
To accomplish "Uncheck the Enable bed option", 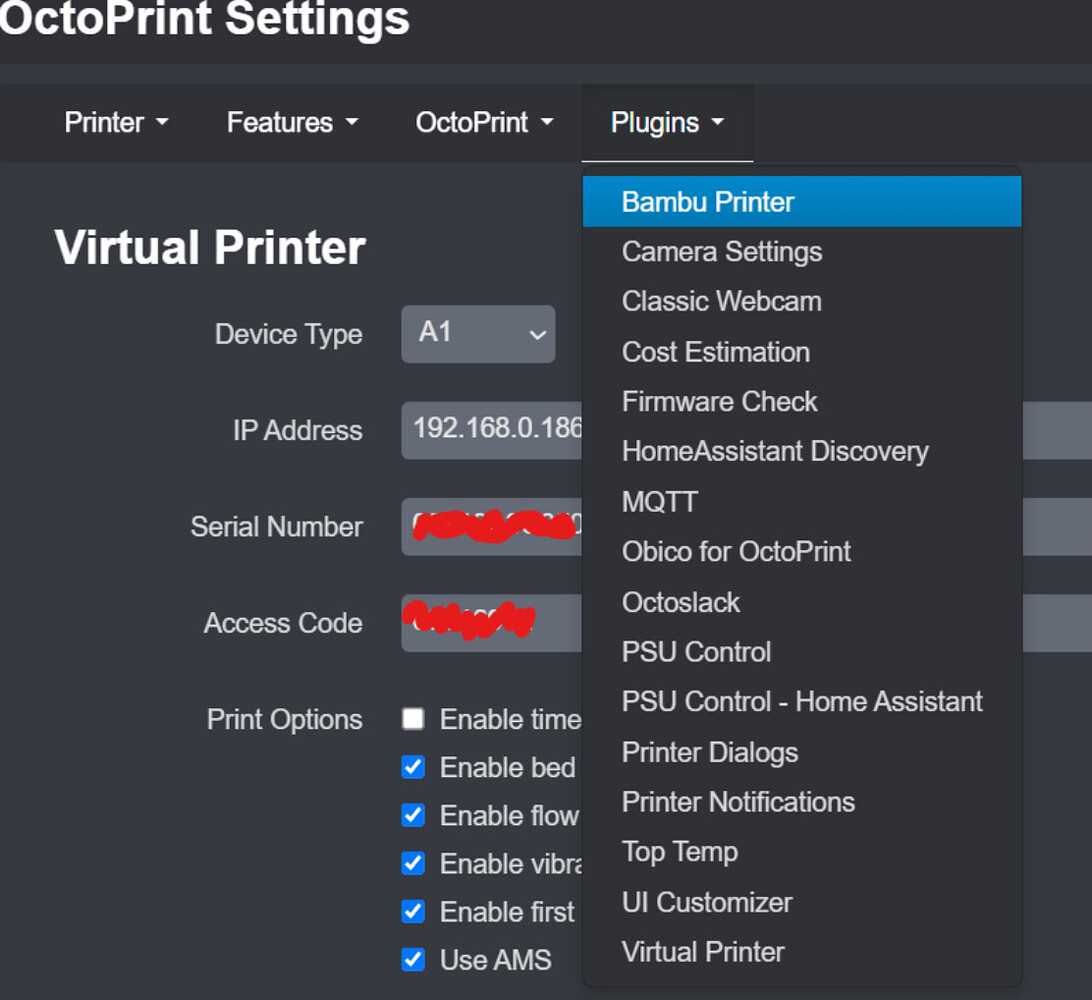I will [413, 766].
